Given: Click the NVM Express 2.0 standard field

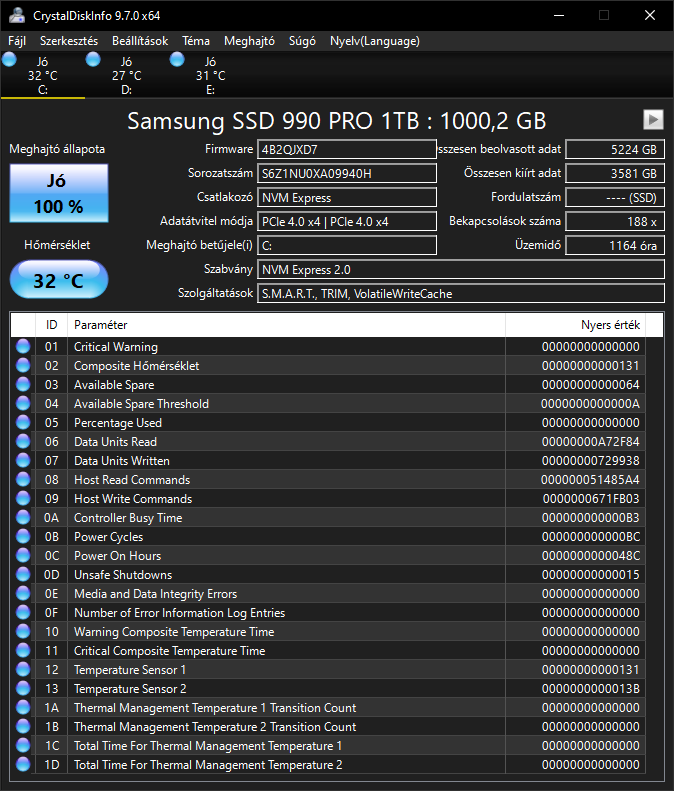Looking at the screenshot, I should point(461,269).
